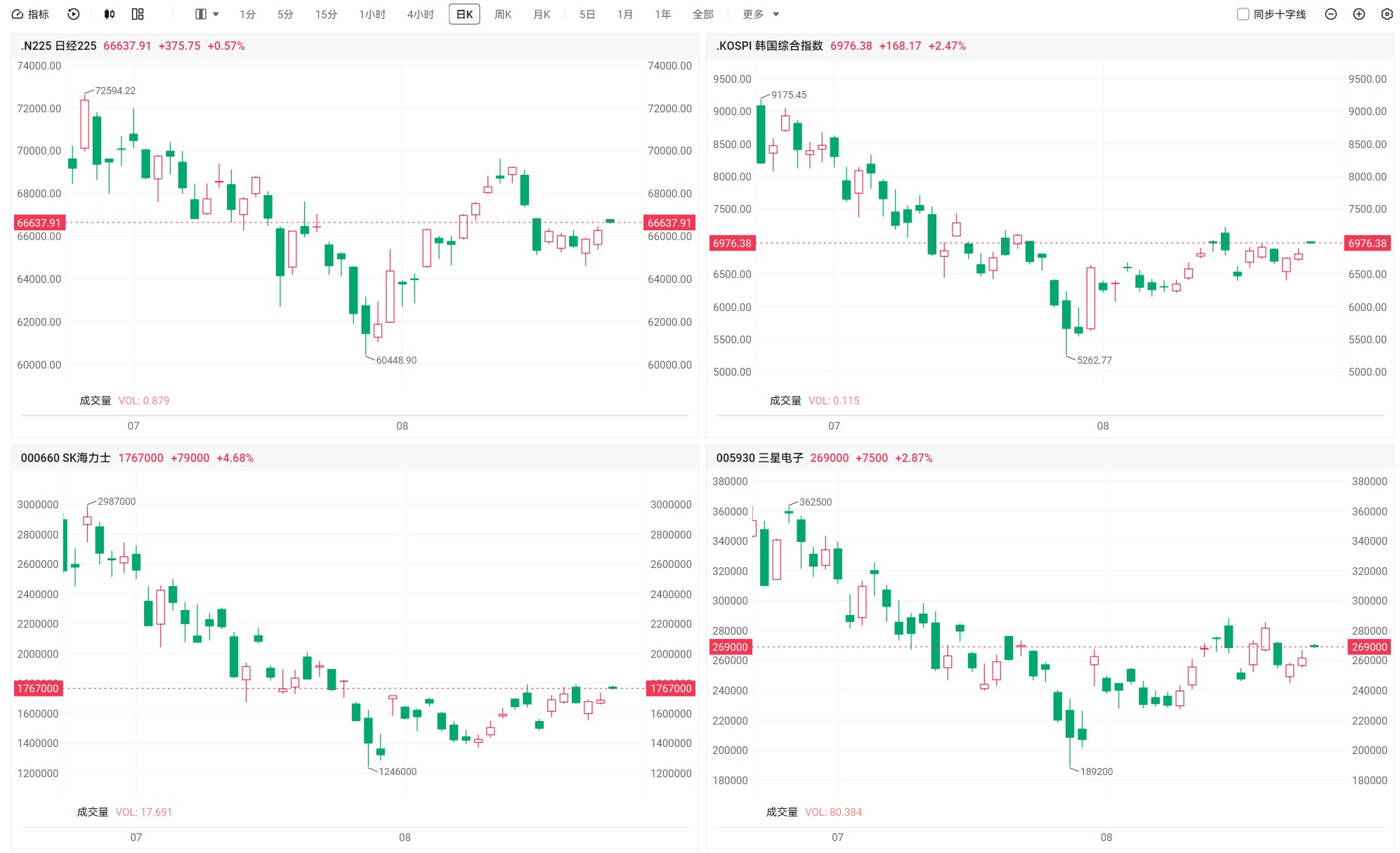1400x853 pixels.
Task: Select the 15分 interval
Action: (326, 14)
